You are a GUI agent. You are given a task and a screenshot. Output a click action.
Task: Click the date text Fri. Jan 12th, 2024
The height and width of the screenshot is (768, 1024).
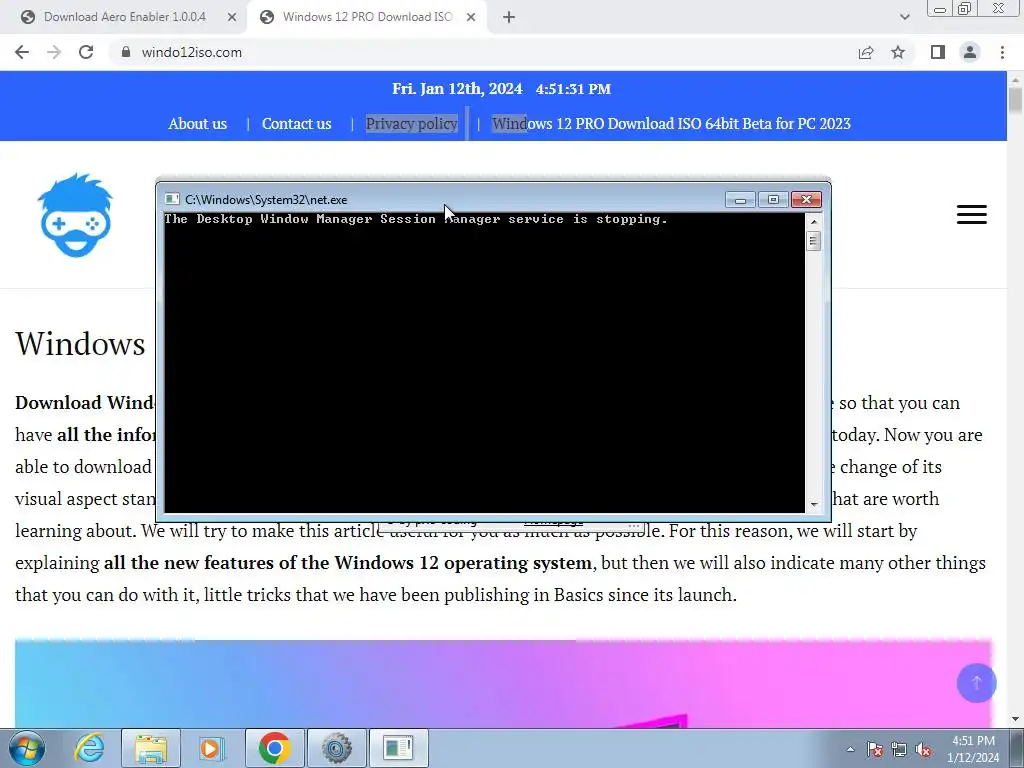click(457, 89)
